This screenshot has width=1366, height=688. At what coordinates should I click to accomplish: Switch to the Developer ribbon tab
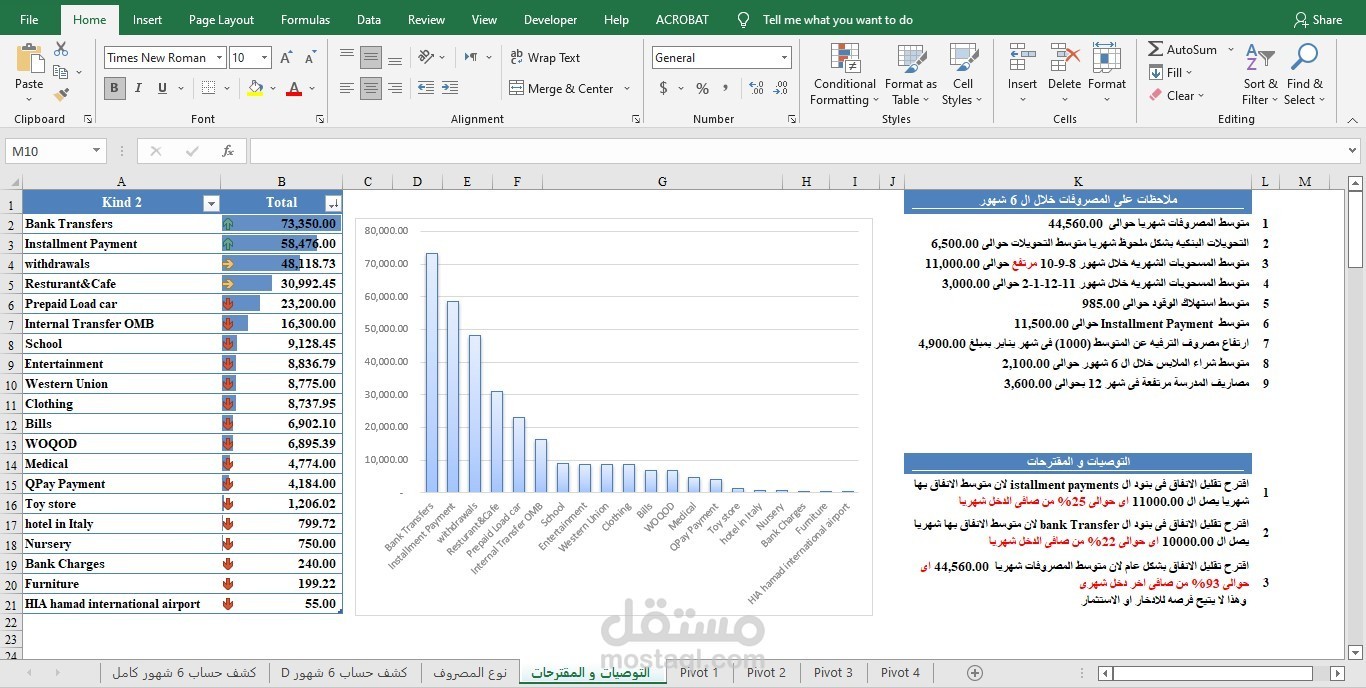tap(550, 18)
